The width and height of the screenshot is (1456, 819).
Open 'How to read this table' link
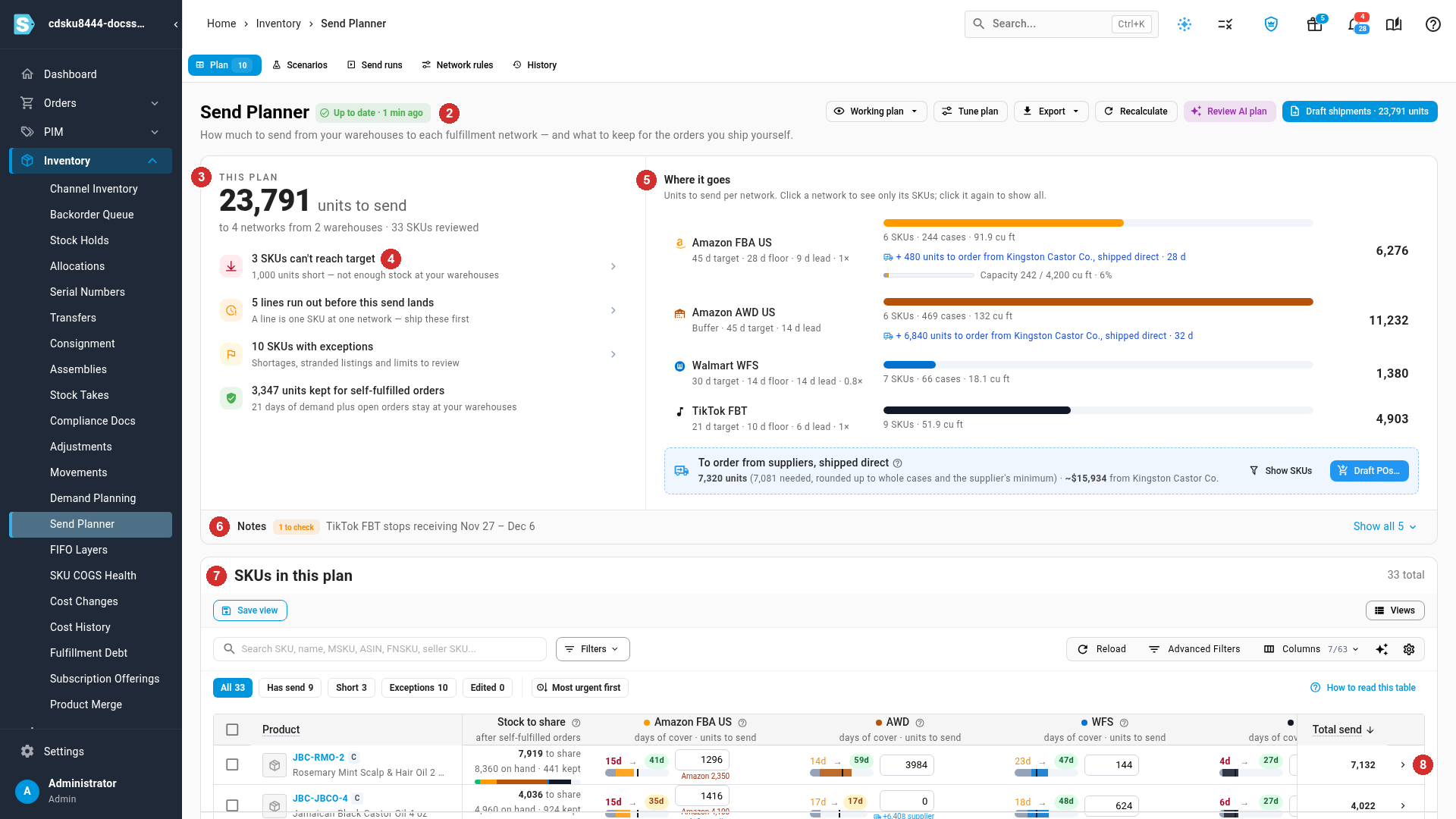click(1363, 688)
